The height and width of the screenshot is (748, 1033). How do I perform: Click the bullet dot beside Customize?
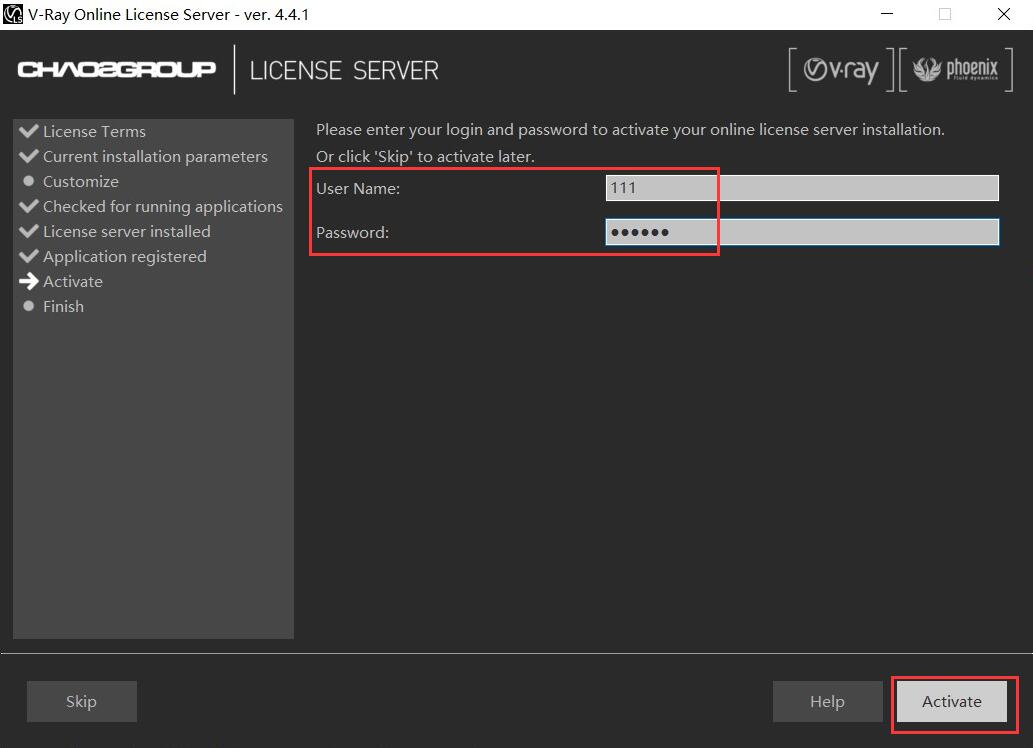(29, 181)
